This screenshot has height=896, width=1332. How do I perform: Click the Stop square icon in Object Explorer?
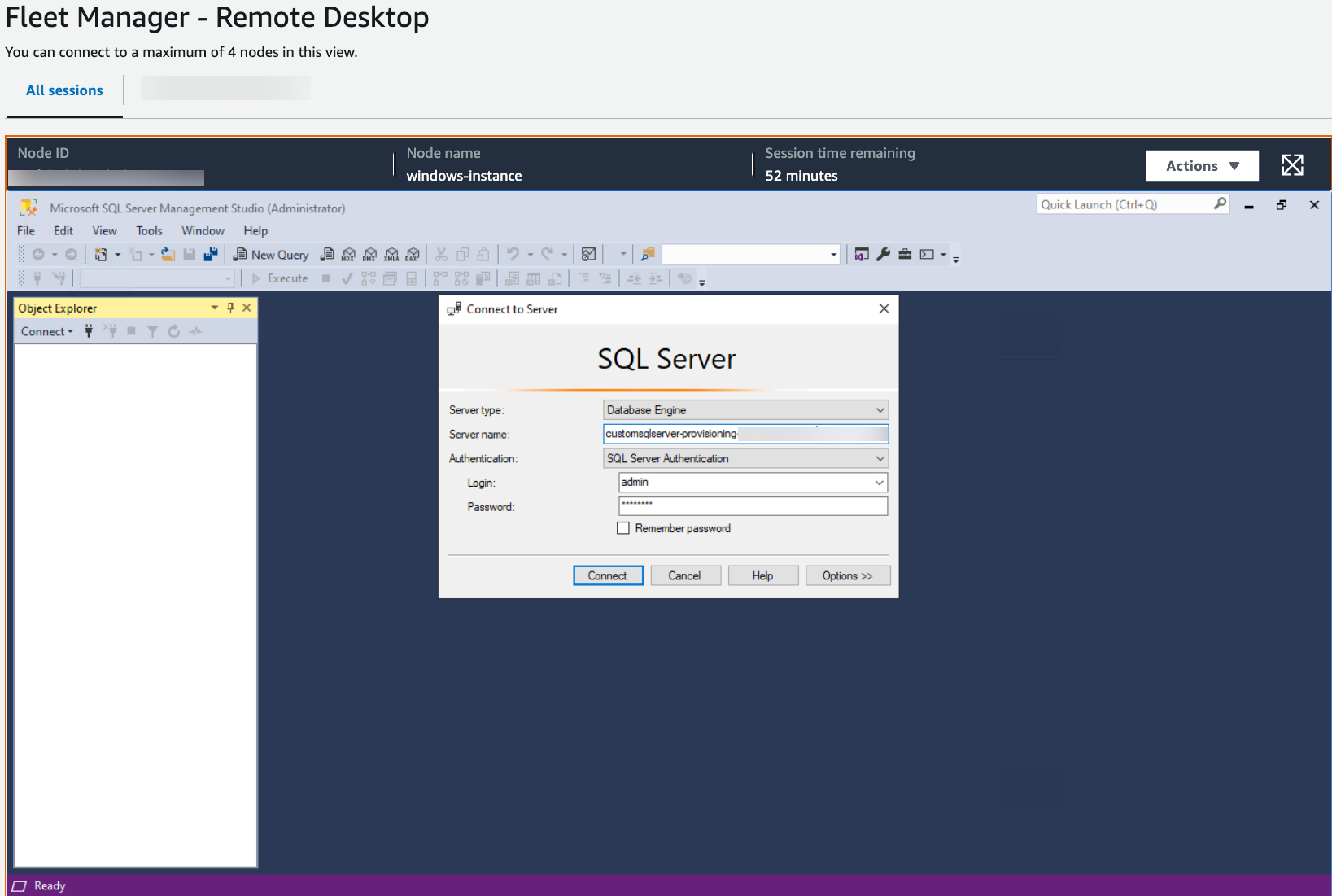(131, 331)
